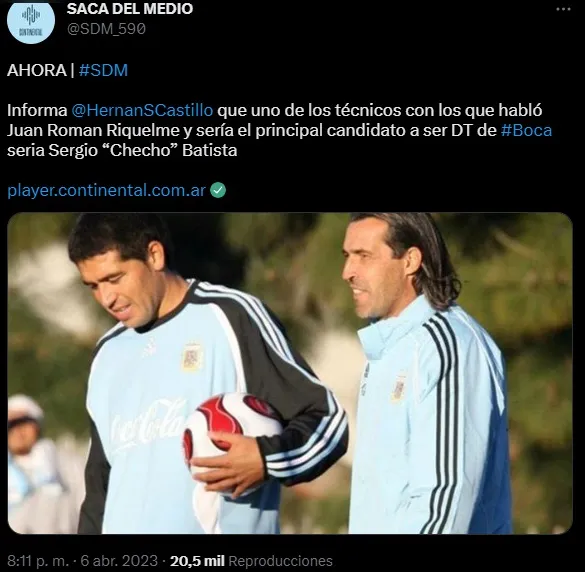This screenshot has width=585, height=572.
Task: Visit the player.continental.com.ar link
Action: coord(106,191)
